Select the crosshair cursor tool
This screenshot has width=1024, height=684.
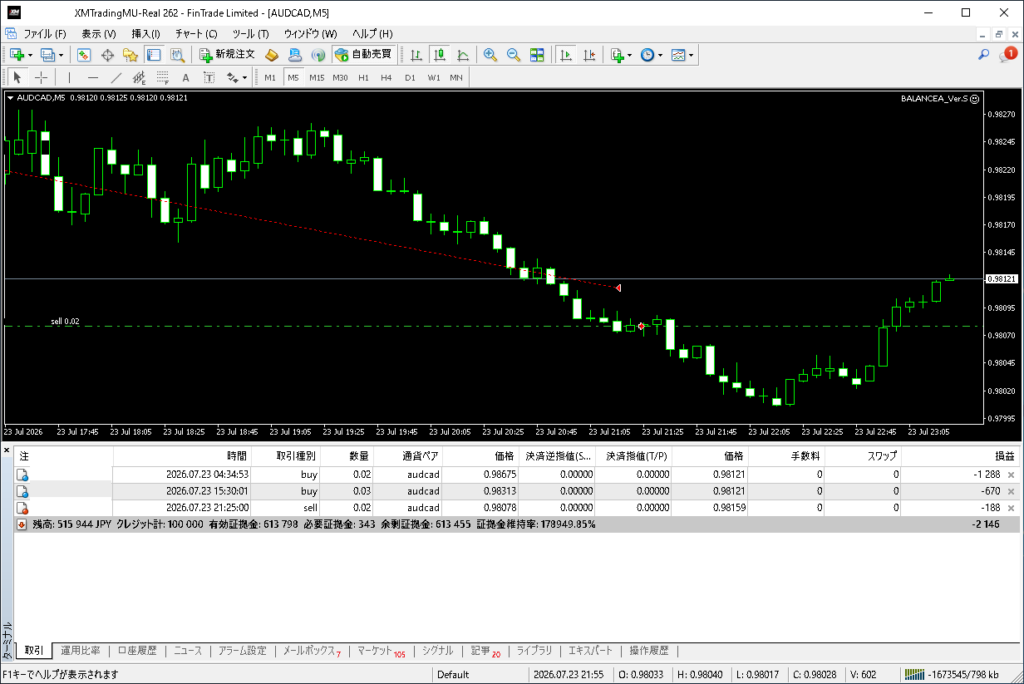[41, 78]
